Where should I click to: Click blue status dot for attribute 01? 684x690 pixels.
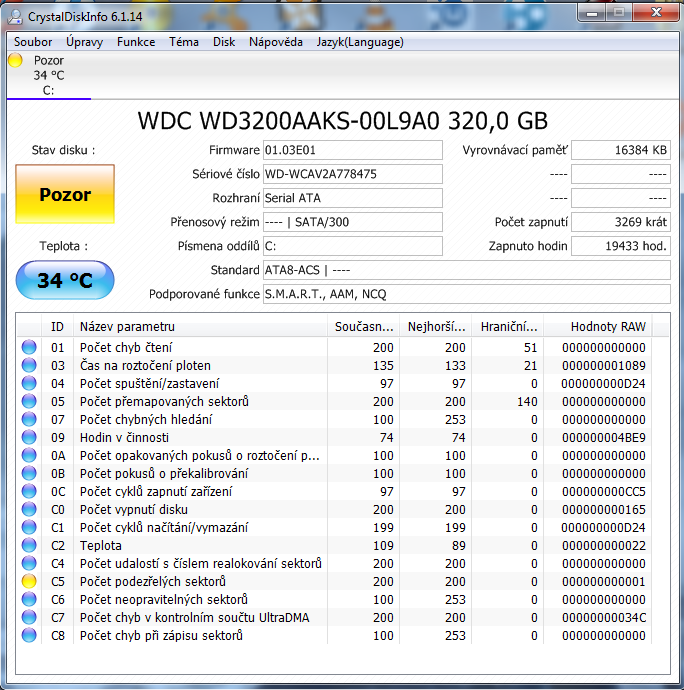click(29, 347)
